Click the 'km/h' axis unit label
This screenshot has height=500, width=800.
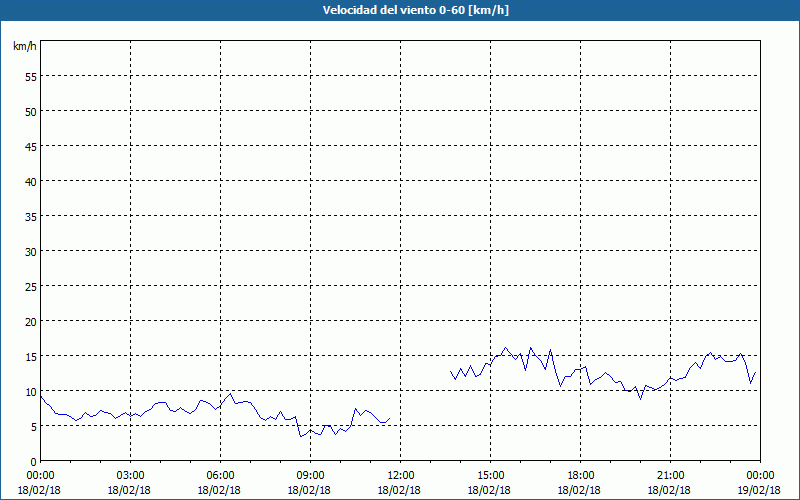(24, 46)
